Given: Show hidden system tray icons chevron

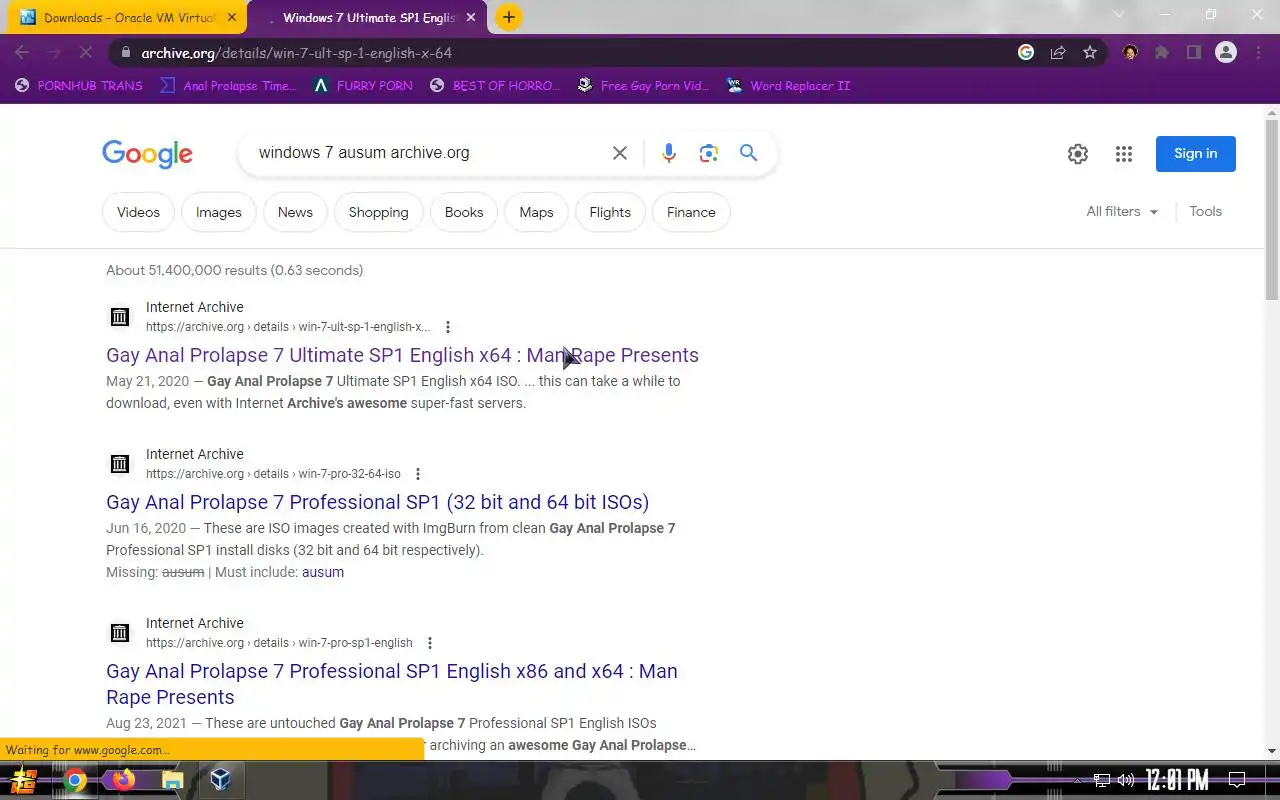Looking at the screenshot, I should (1078, 780).
